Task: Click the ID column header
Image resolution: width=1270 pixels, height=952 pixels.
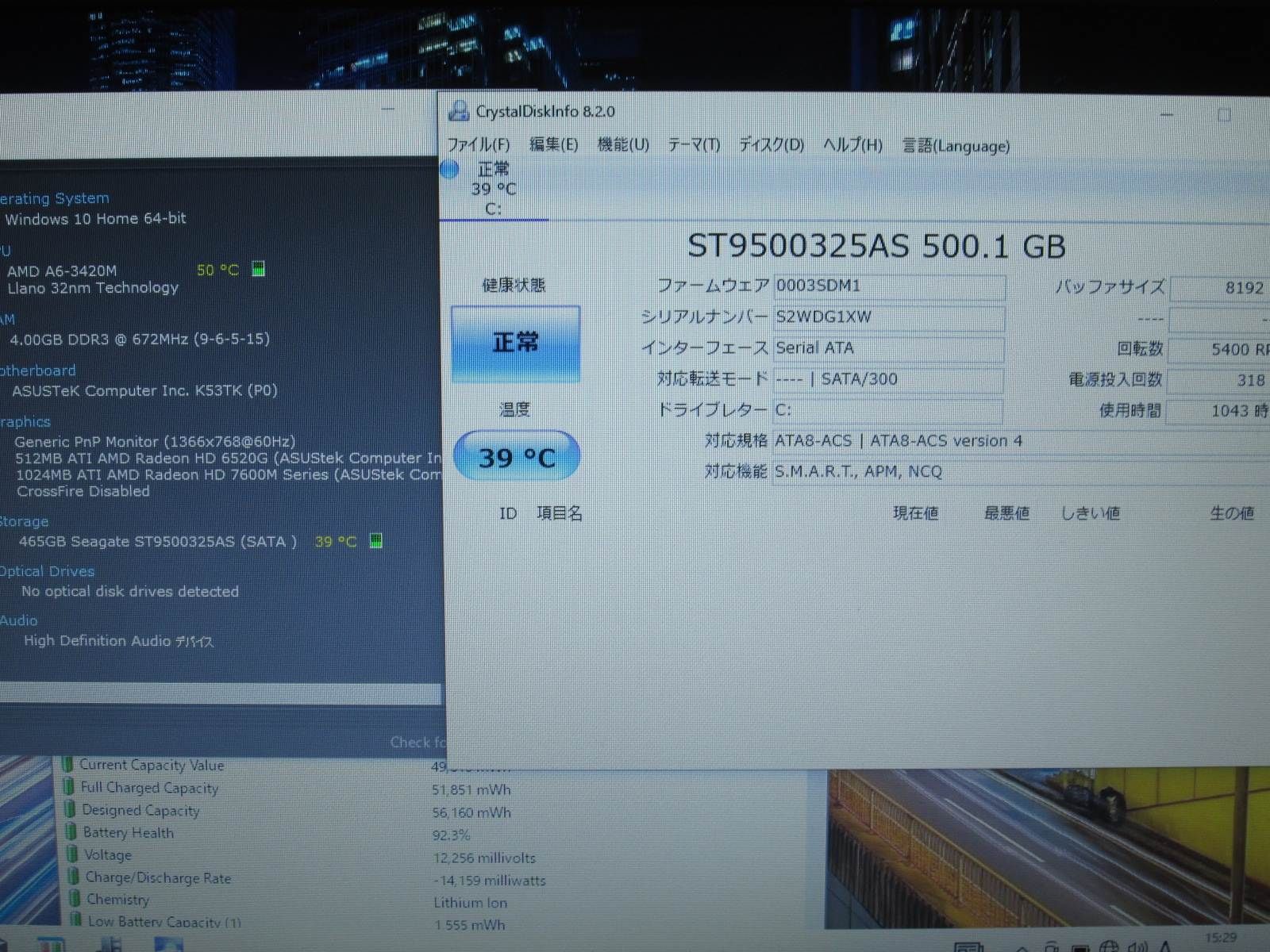Action: coord(508,514)
